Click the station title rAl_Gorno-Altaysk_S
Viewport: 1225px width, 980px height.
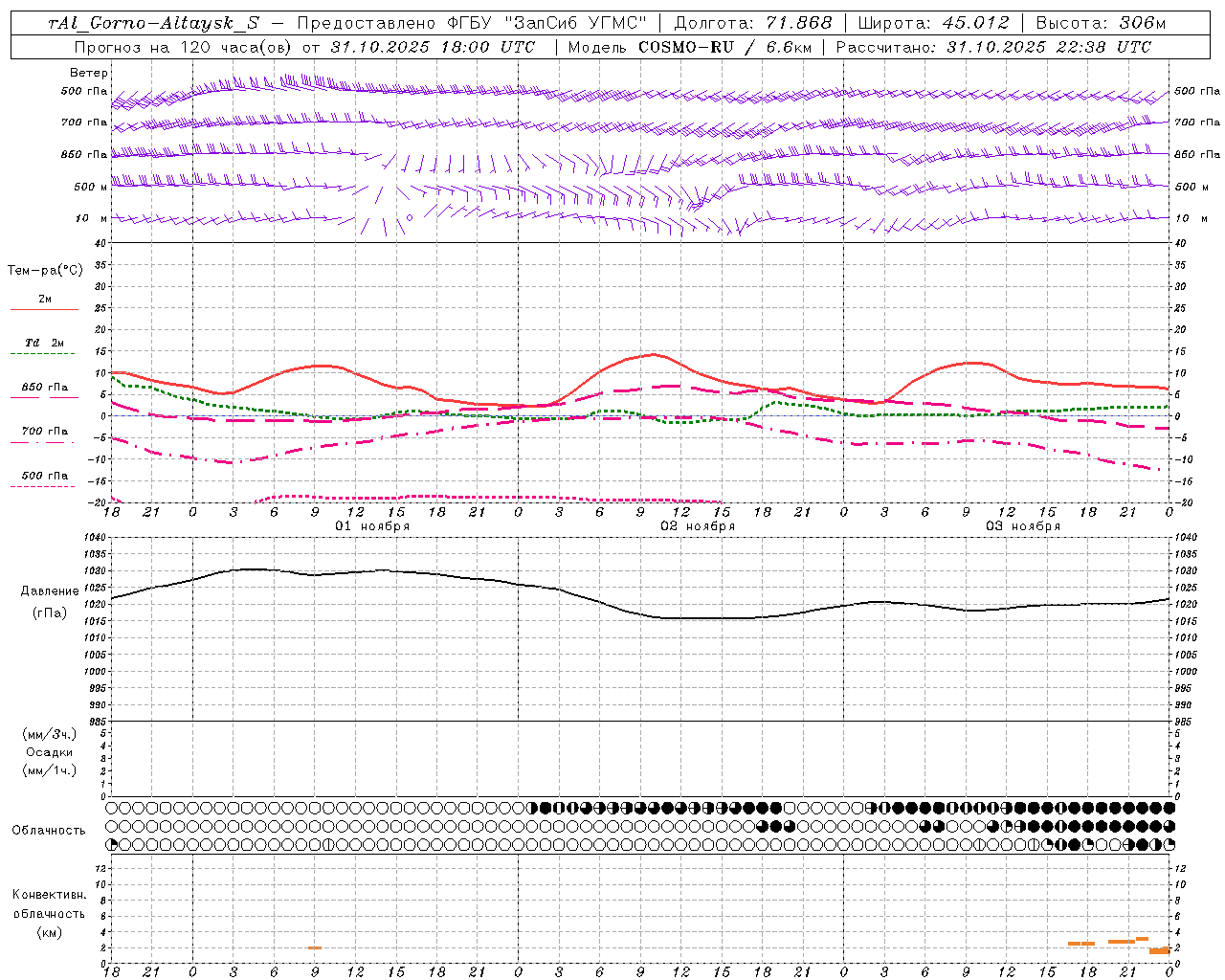point(154,23)
